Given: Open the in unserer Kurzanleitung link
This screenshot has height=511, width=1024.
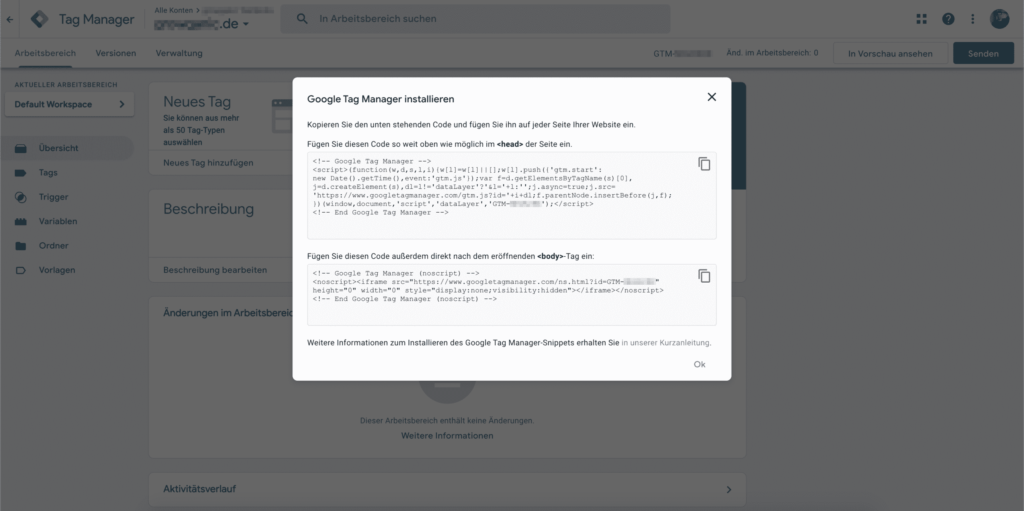Looking at the screenshot, I should click(x=666, y=342).
